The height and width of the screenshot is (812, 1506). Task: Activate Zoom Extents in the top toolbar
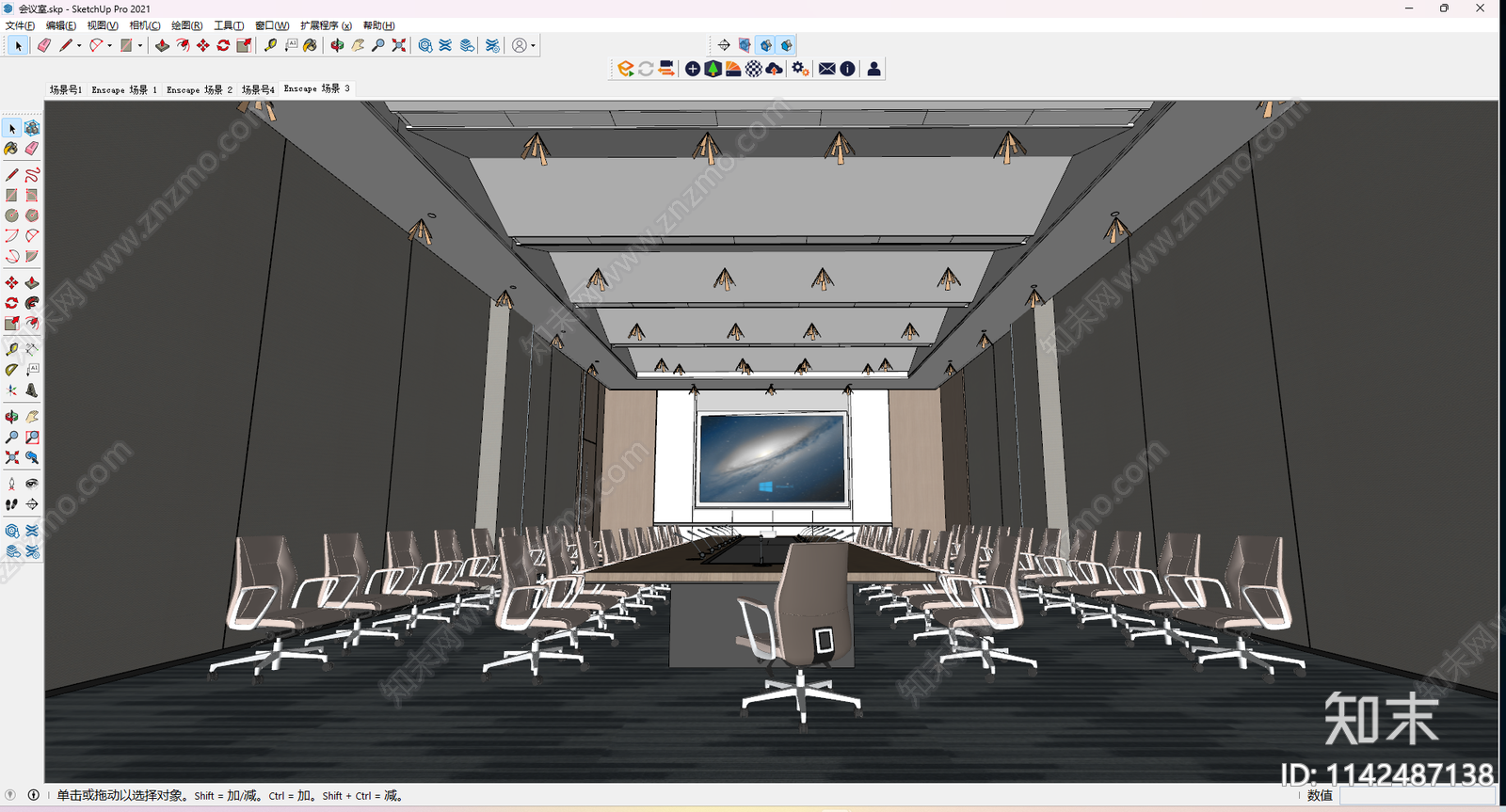[x=399, y=45]
